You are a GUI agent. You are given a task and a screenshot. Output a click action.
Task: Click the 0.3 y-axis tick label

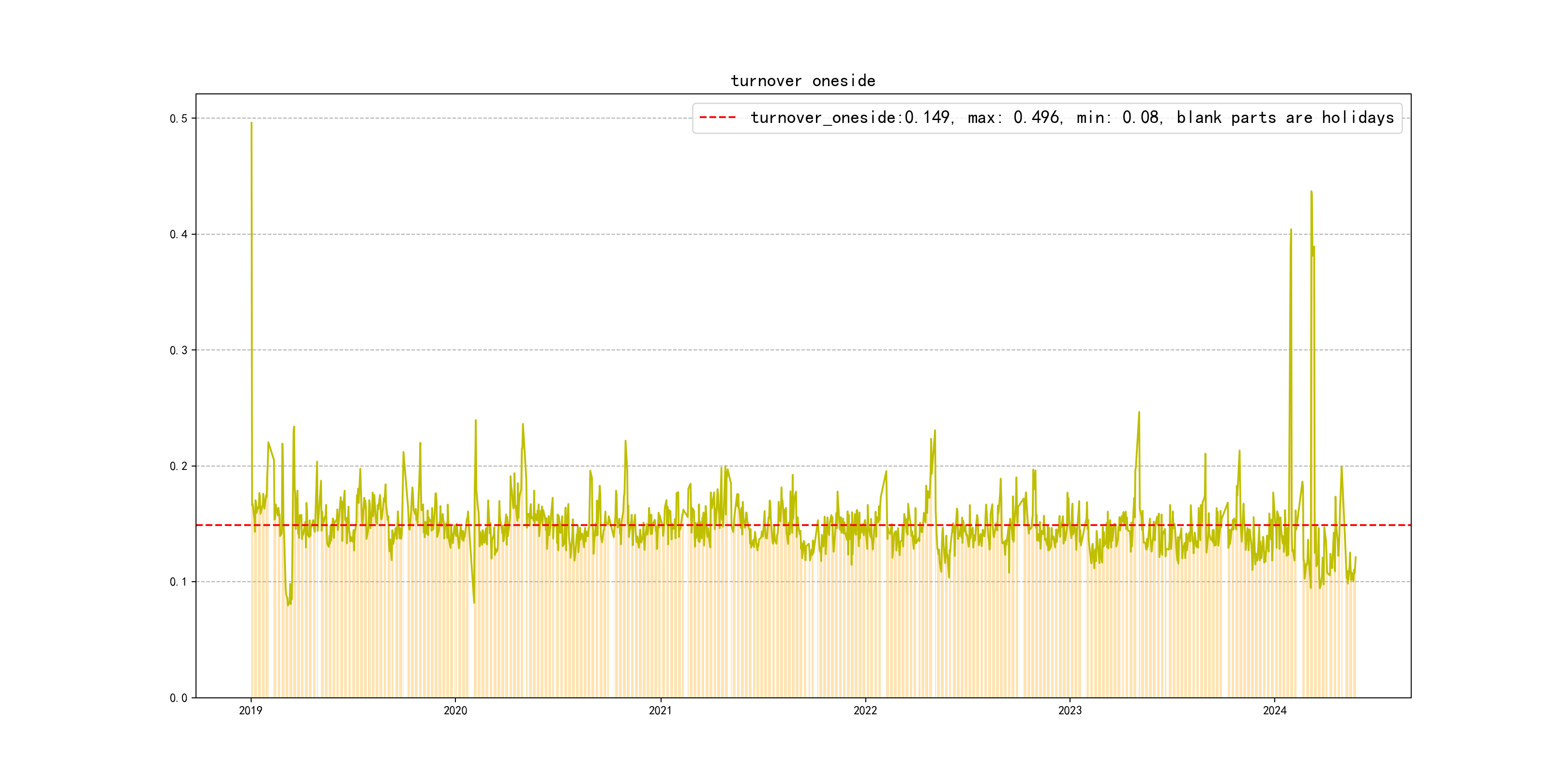[179, 350]
